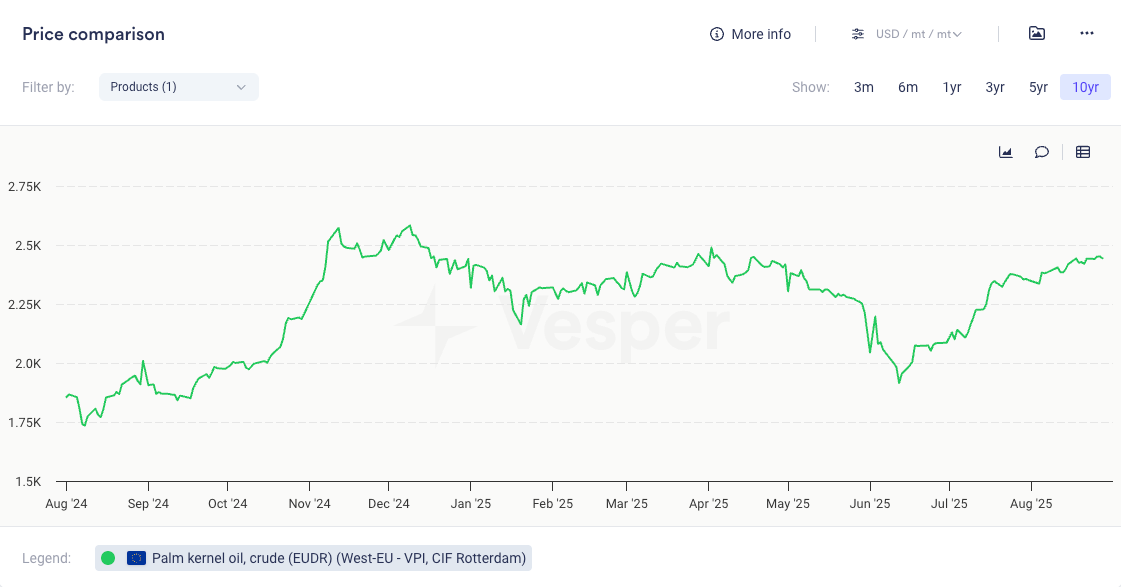Image resolution: width=1121 pixels, height=587 pixels.
Task: Switch to table view icon
Action: 1083,152
